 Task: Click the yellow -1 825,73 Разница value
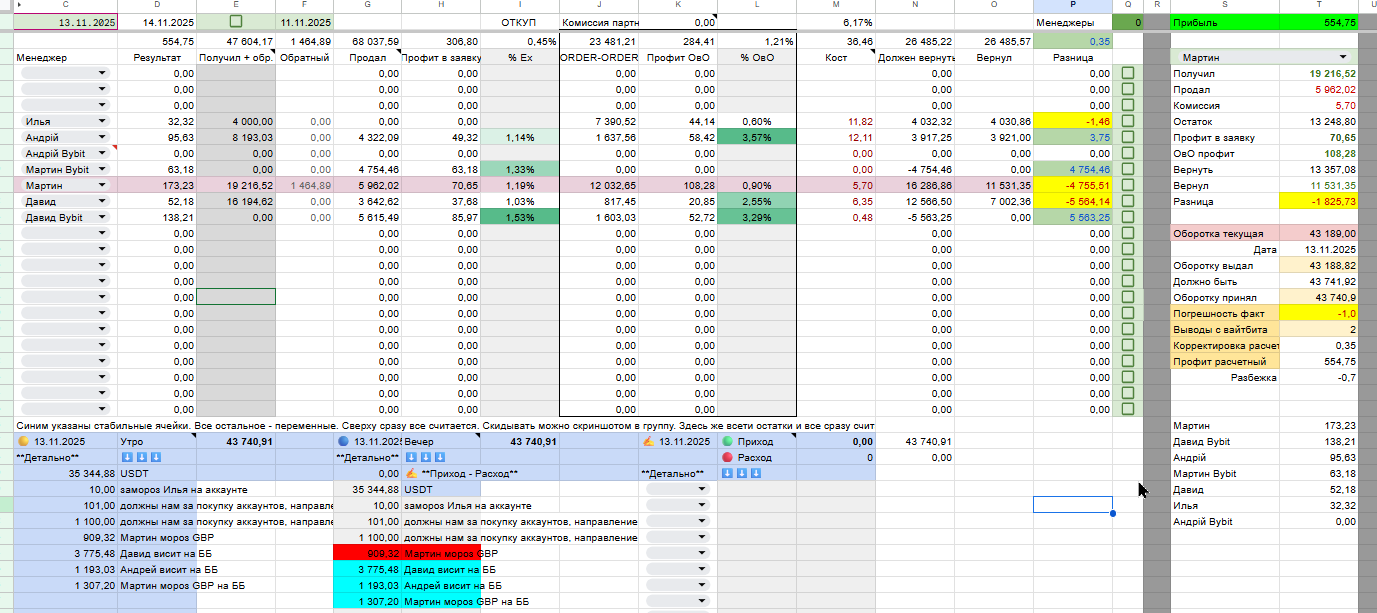(1318, 201)
